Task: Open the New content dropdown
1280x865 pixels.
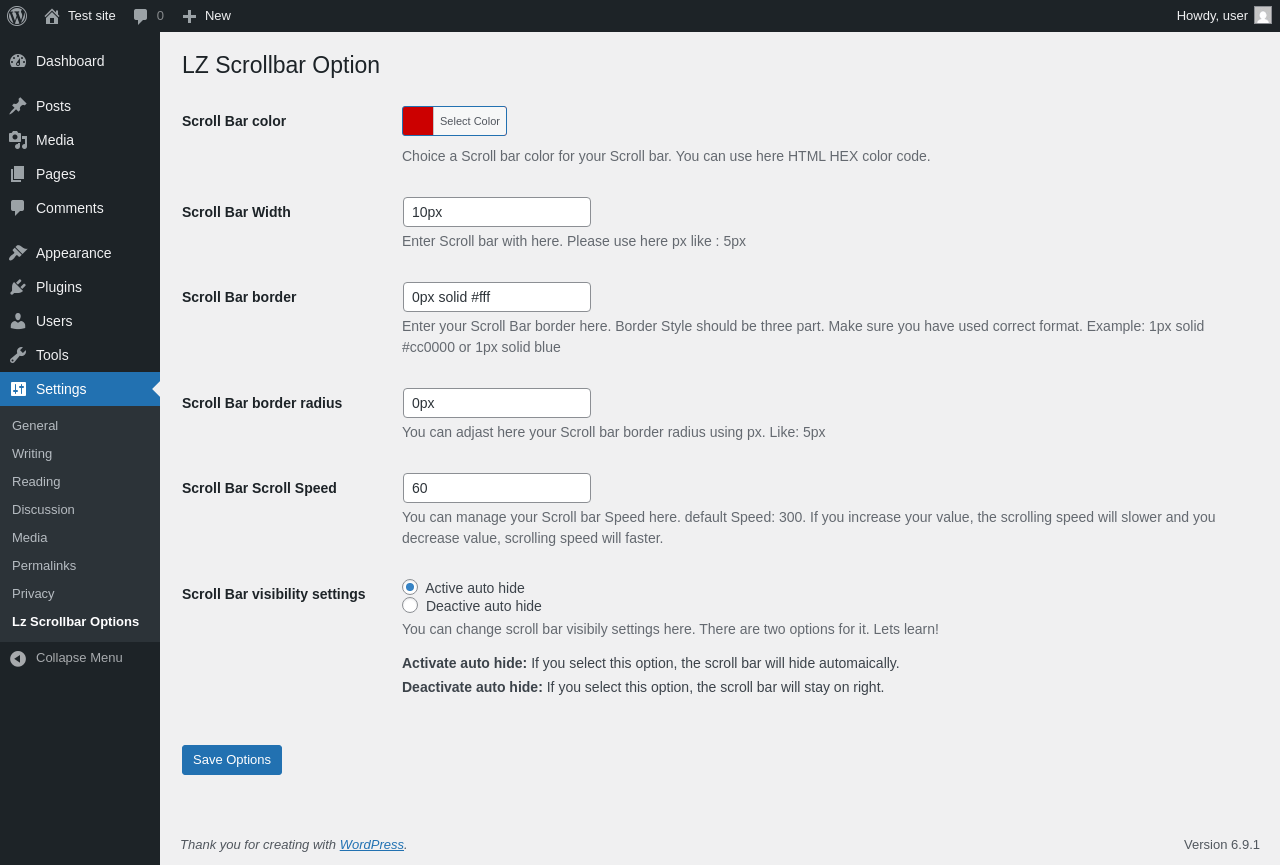Action: pos(206,16)
